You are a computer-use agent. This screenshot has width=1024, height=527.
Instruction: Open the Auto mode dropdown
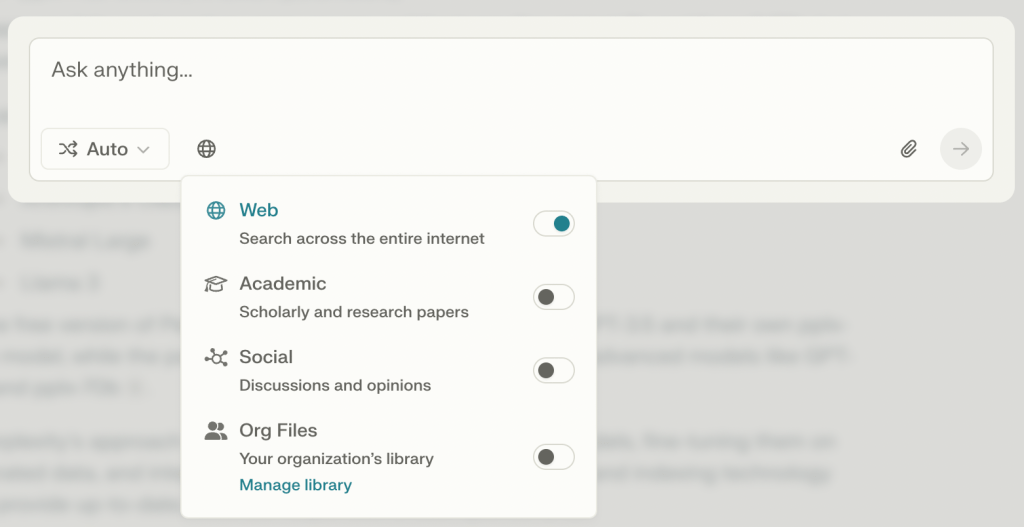(105, 149)
